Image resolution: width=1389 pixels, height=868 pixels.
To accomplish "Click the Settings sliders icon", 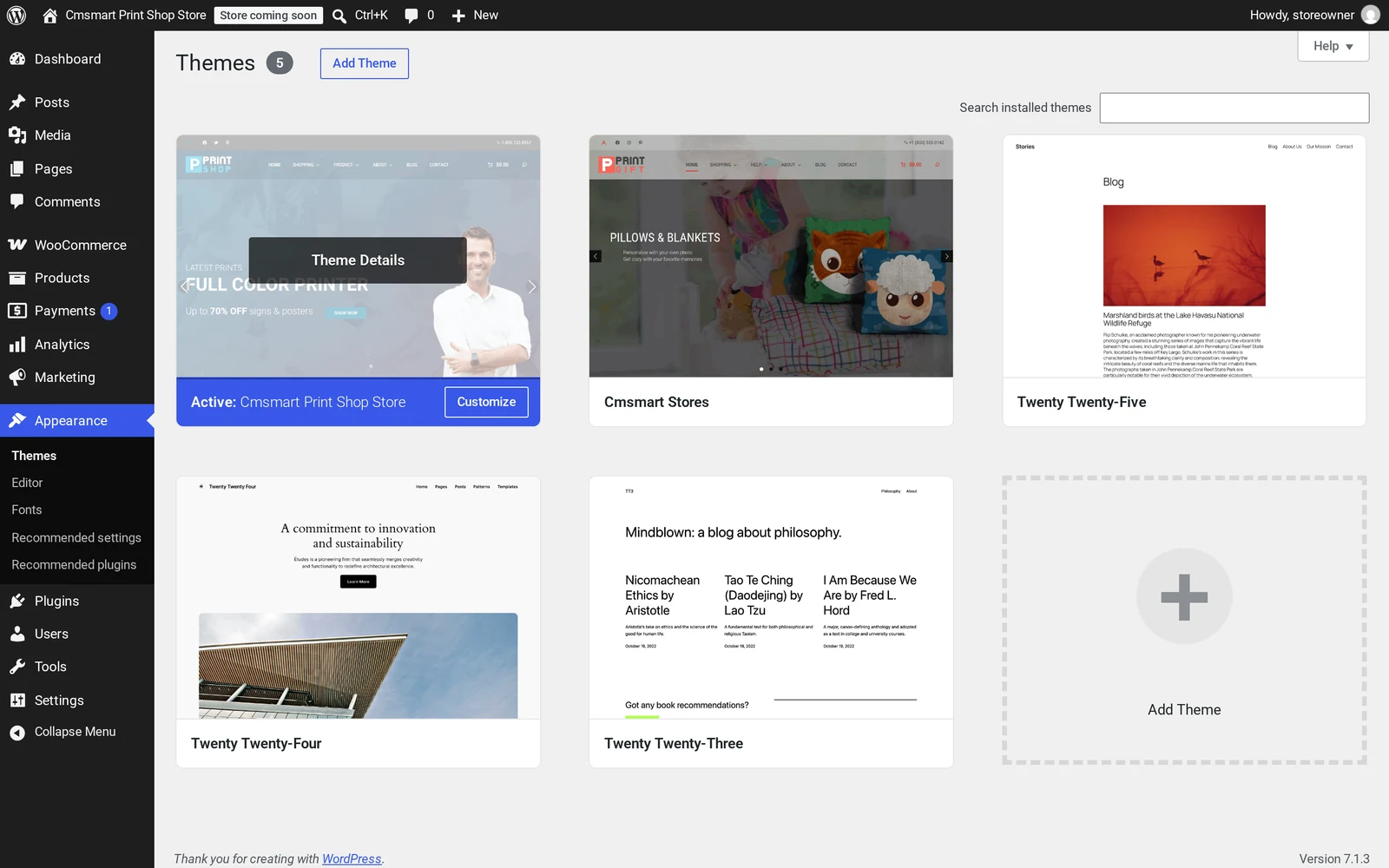I will pos(17,700).
